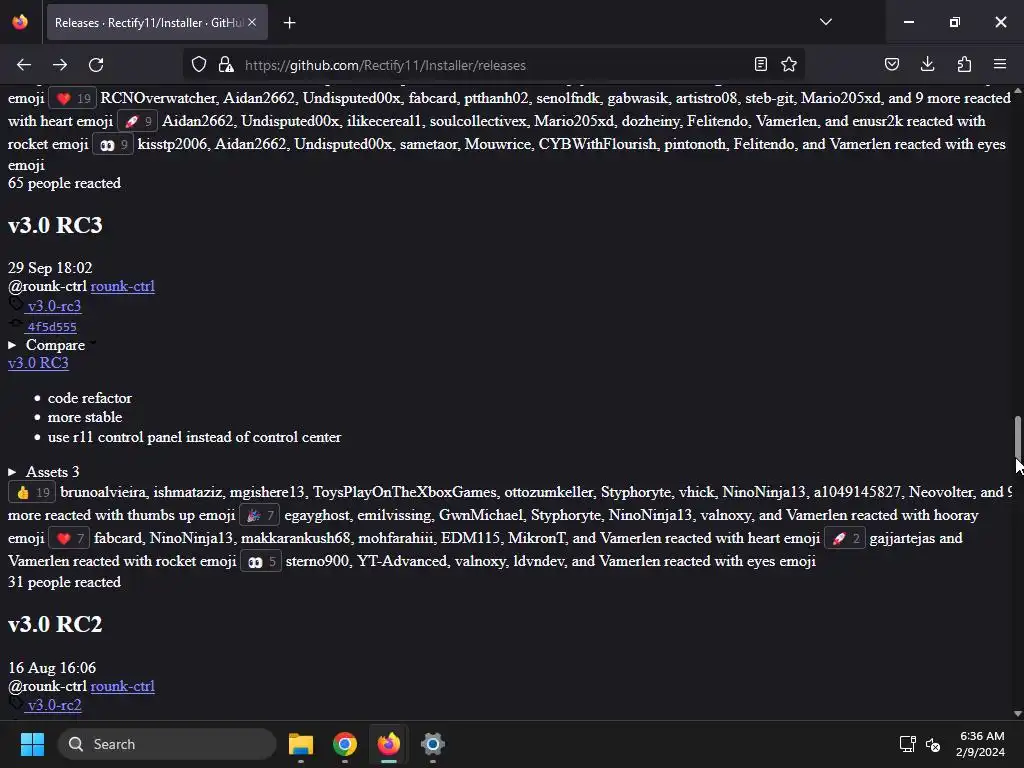Open rounk-ctrl link under v3.0 RC3
Screen dimensions: 1024x768
tap(123, 286)
